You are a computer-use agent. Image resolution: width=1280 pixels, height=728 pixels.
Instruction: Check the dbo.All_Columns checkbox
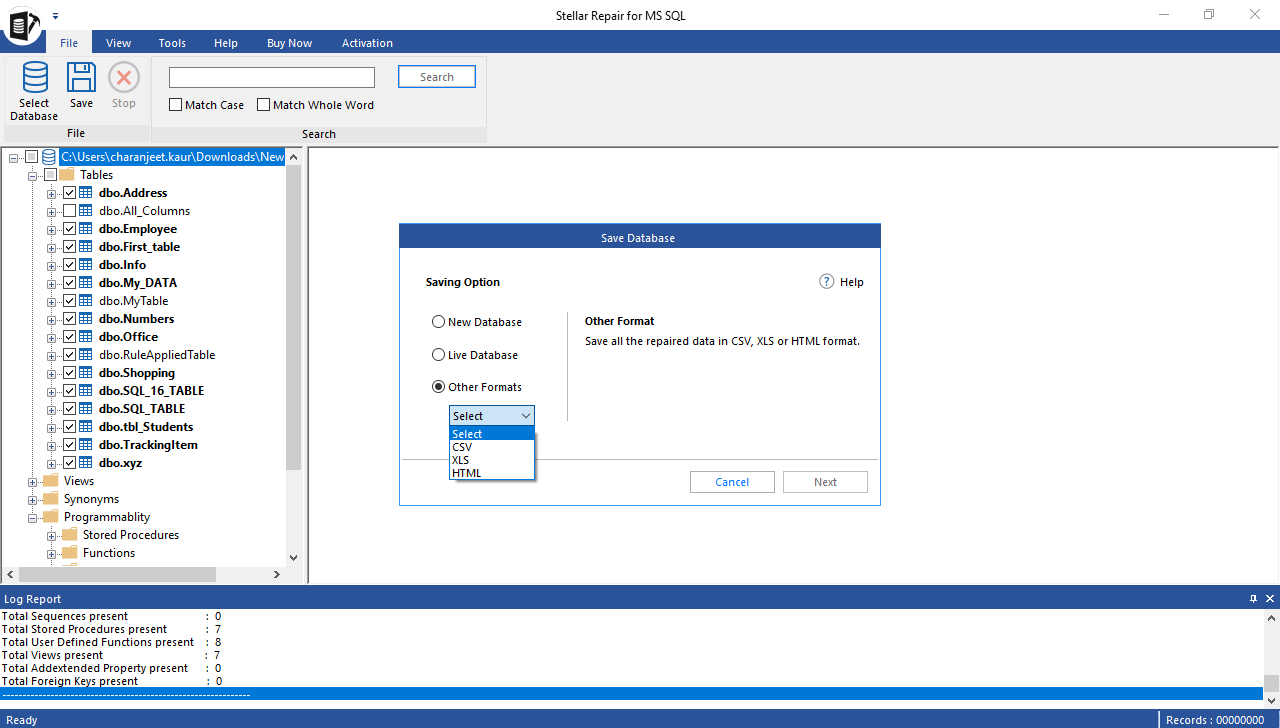tap(69, 211)
